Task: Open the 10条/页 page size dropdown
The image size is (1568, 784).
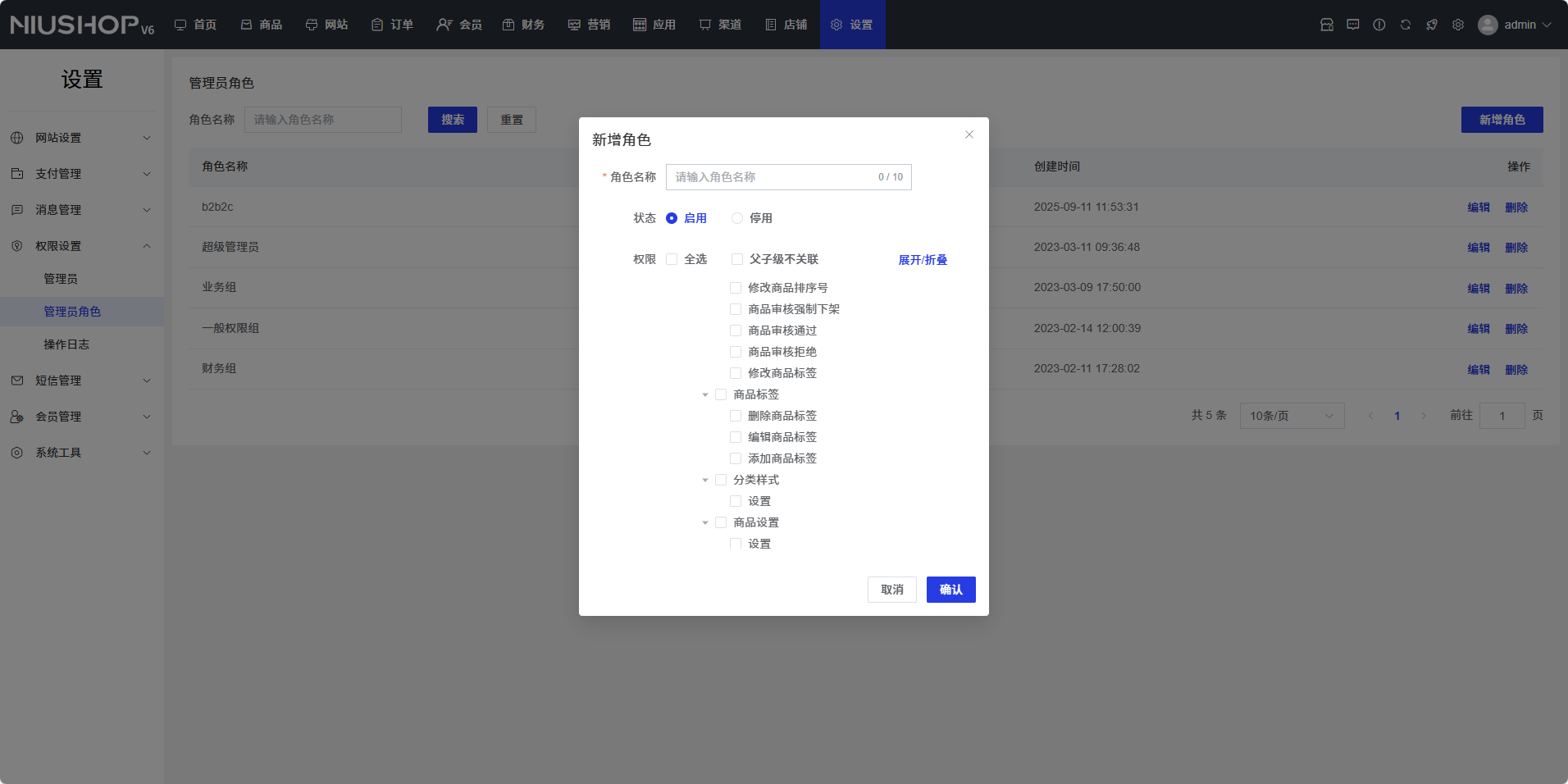Action: click(x=1292, y=416)
